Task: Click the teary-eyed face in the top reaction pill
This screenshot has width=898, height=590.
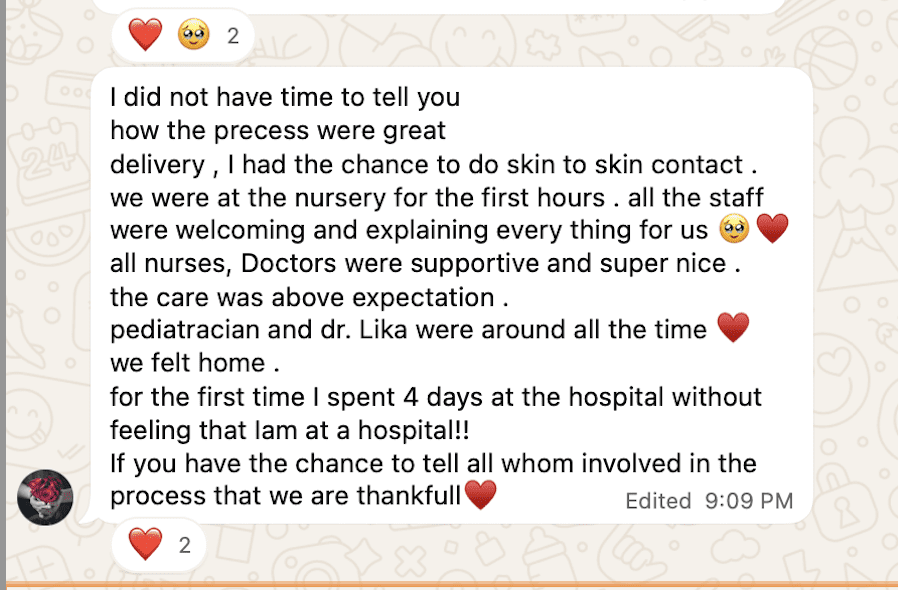Action: coord(191,36)
